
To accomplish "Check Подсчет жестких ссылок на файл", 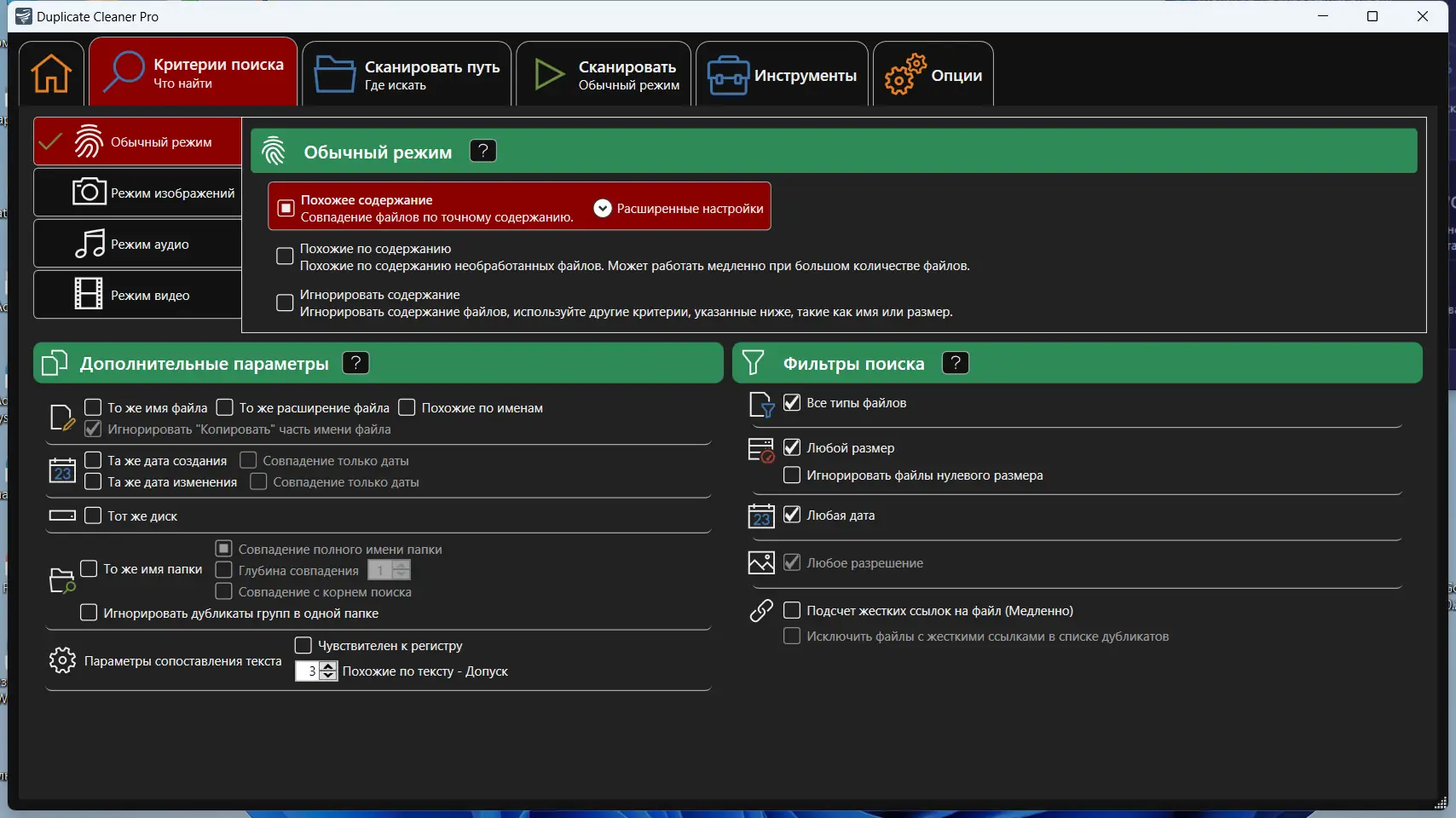I will [792, 610].
